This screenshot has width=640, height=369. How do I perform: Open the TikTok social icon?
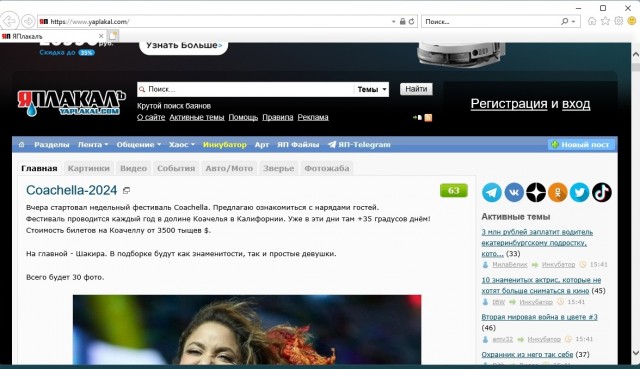(602, 192)
